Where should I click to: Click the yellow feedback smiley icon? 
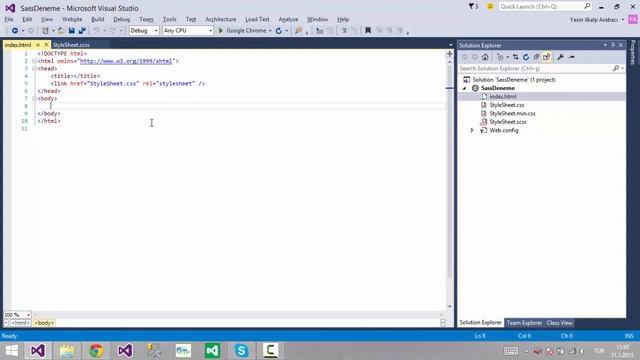click(x=490, y=7)
